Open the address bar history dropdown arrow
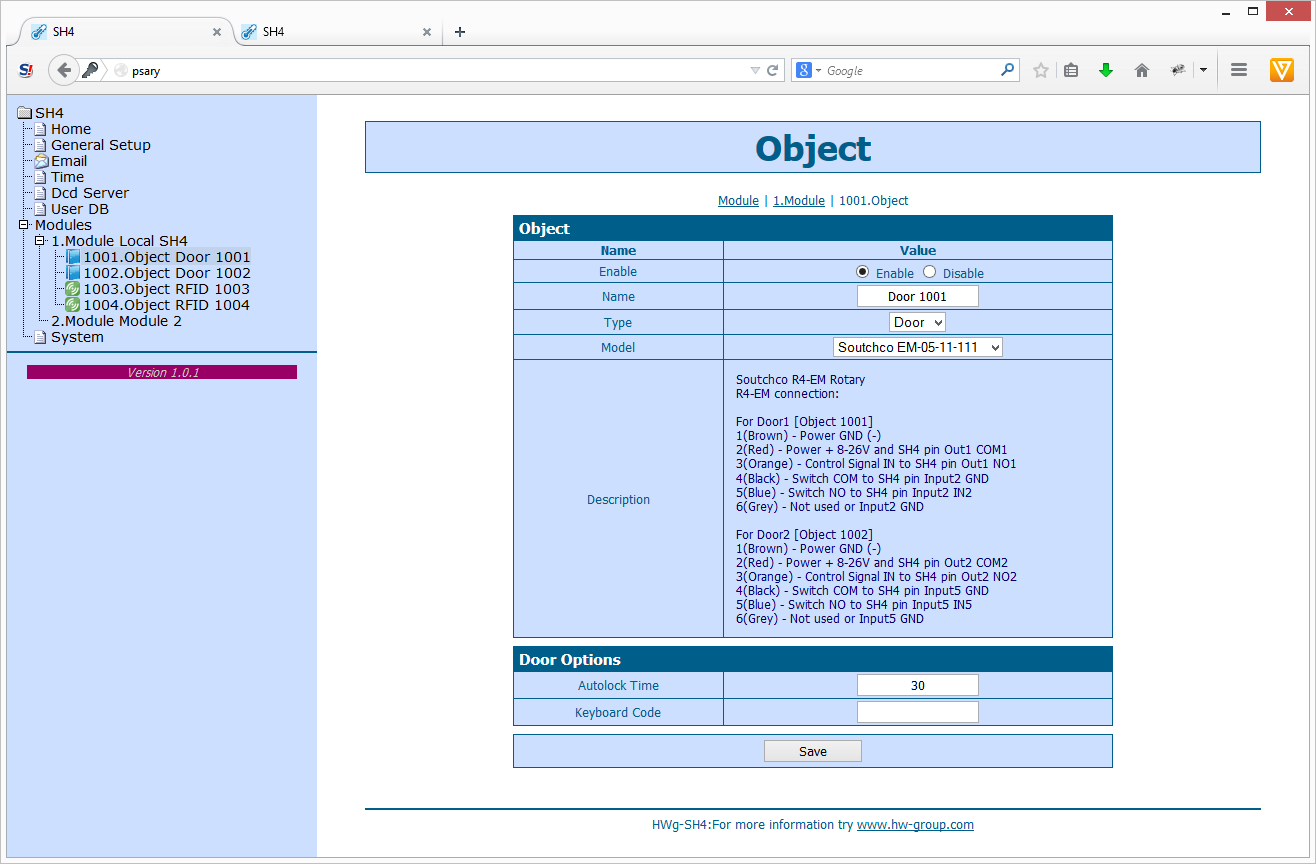1316x864 pixels. [x=755, y=71]
